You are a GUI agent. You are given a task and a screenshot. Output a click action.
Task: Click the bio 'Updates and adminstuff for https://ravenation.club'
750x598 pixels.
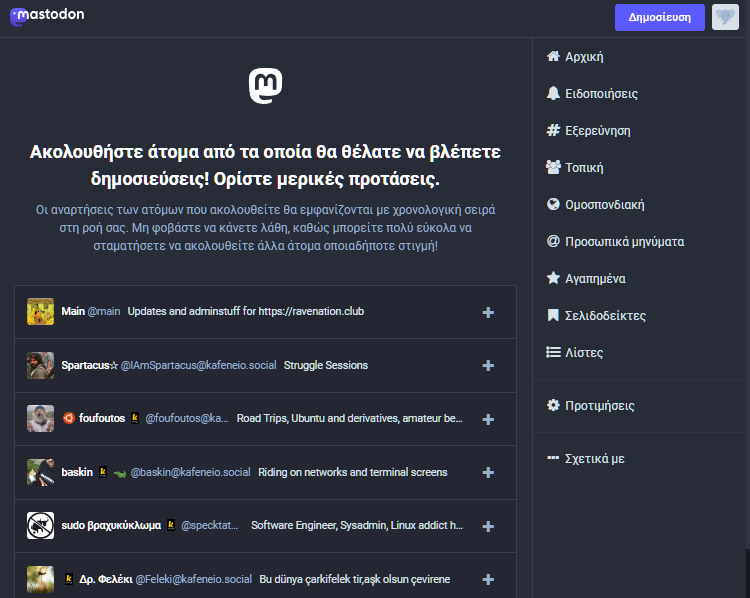coord(245,311)
